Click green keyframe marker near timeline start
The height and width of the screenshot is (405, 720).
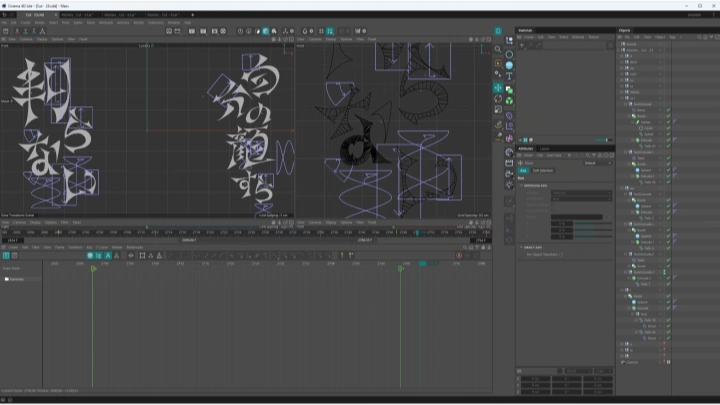[93, 269]
